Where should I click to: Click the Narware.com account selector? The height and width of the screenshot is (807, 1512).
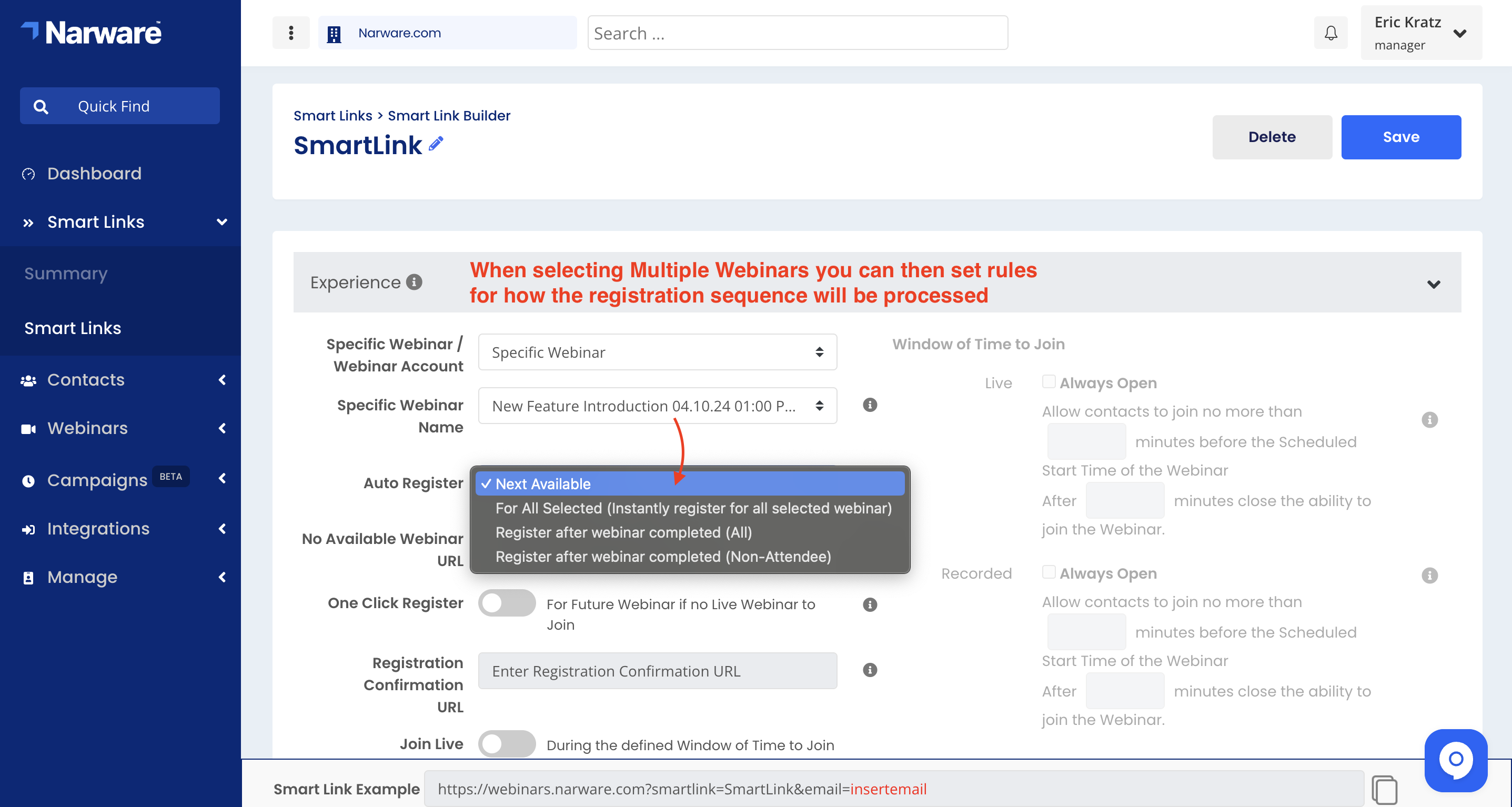pos(447,33)
